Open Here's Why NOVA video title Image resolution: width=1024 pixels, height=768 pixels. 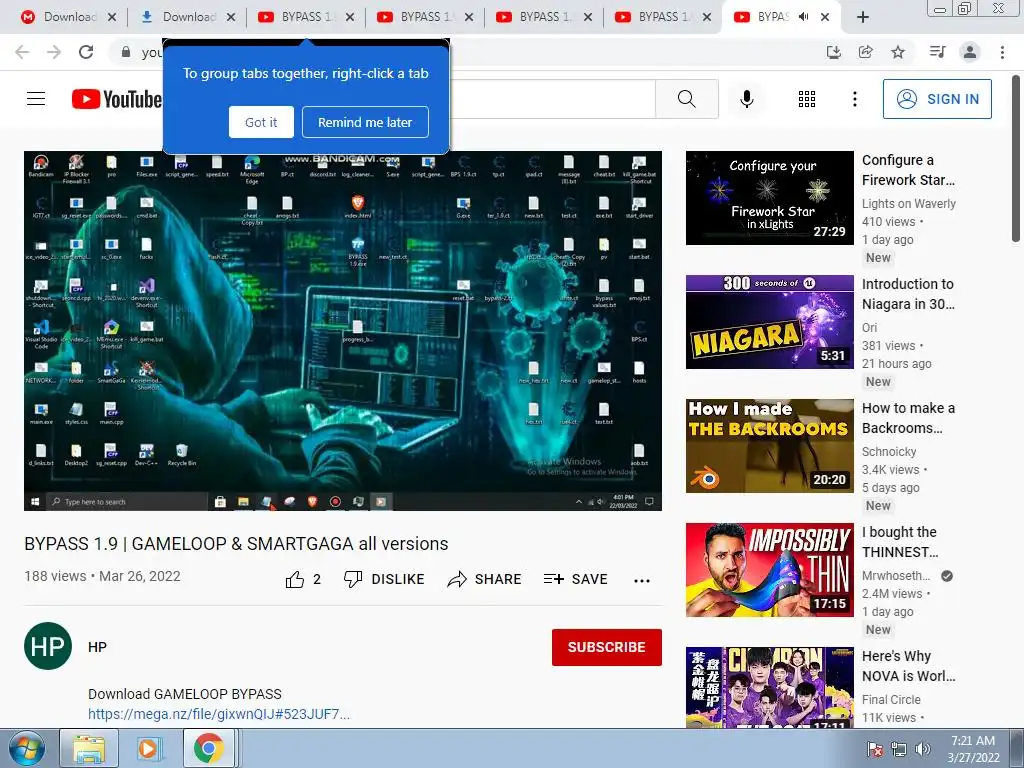tap(908, 666)
